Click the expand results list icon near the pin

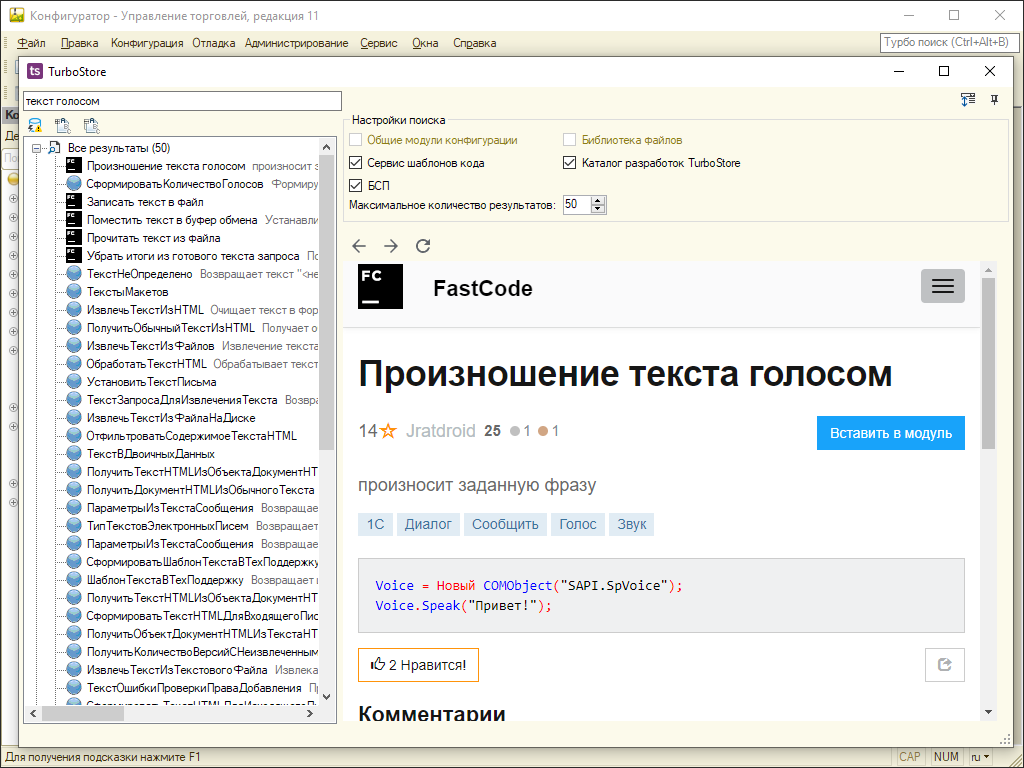point(967,99)
